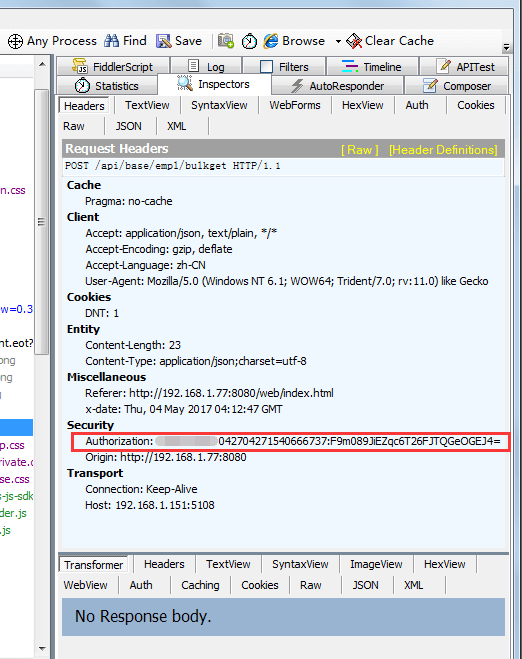Switch to request Raw tab
This screenshot has width=522, height=659.
click(x=74, y=126)
